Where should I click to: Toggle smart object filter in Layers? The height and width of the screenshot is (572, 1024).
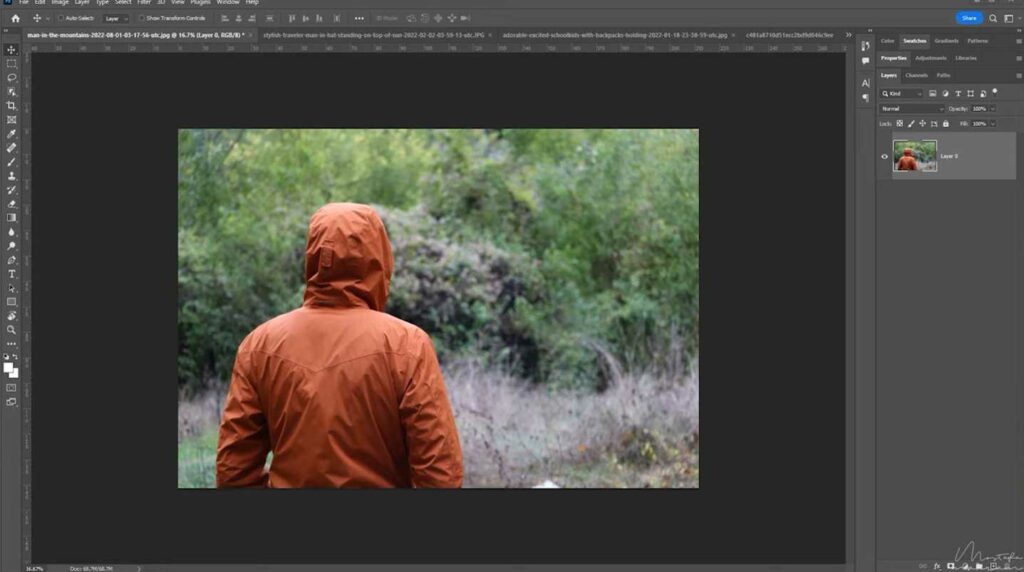click(x=983, y=93)
